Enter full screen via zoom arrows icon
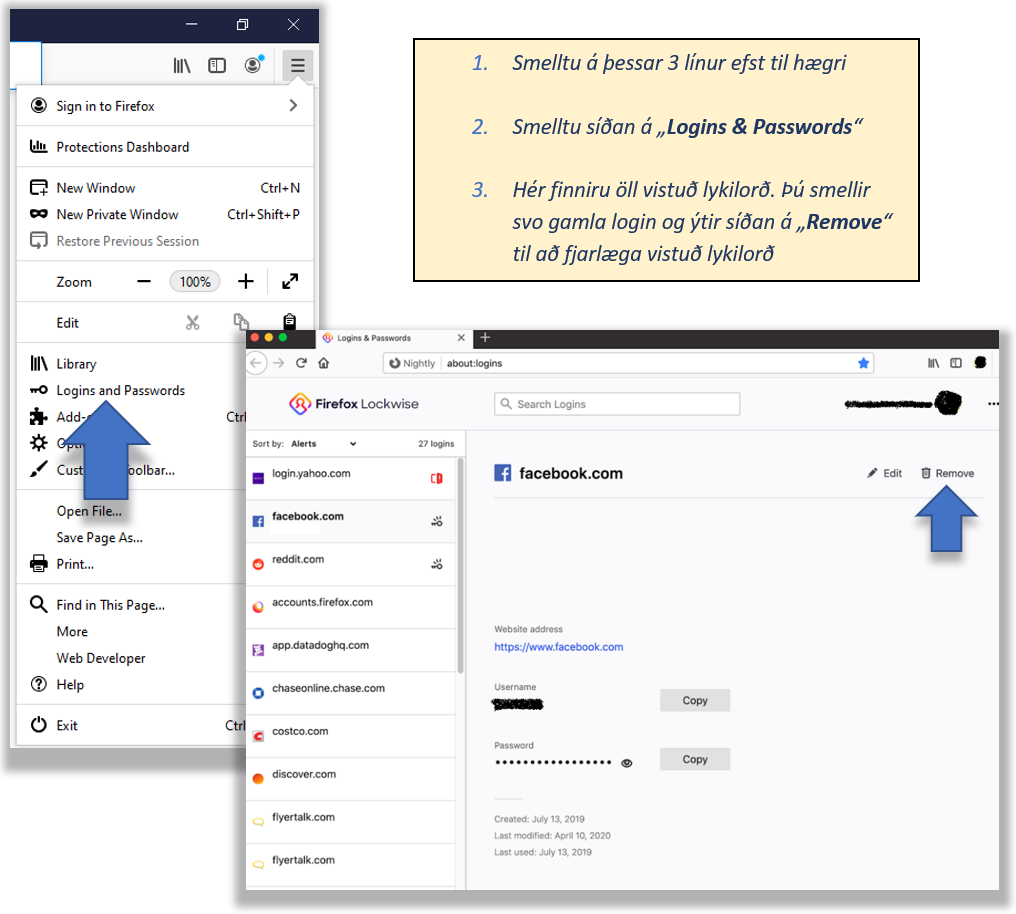 pyautogui.click(x=290, y=282)
